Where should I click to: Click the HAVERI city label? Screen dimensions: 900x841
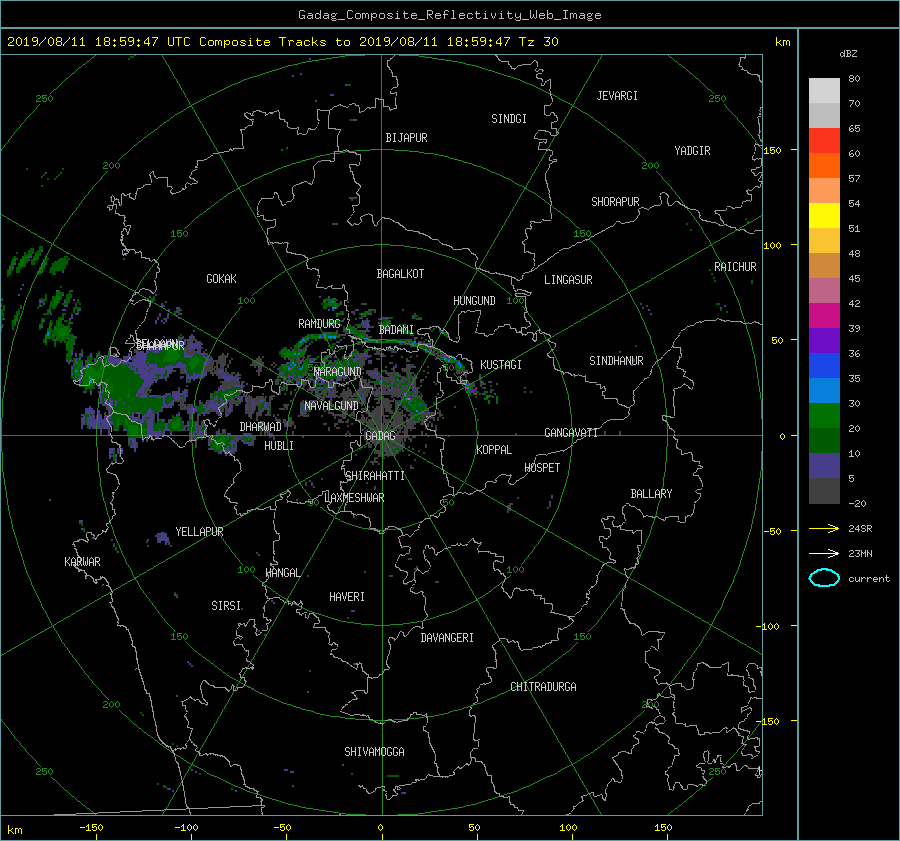tap(347, 598)
